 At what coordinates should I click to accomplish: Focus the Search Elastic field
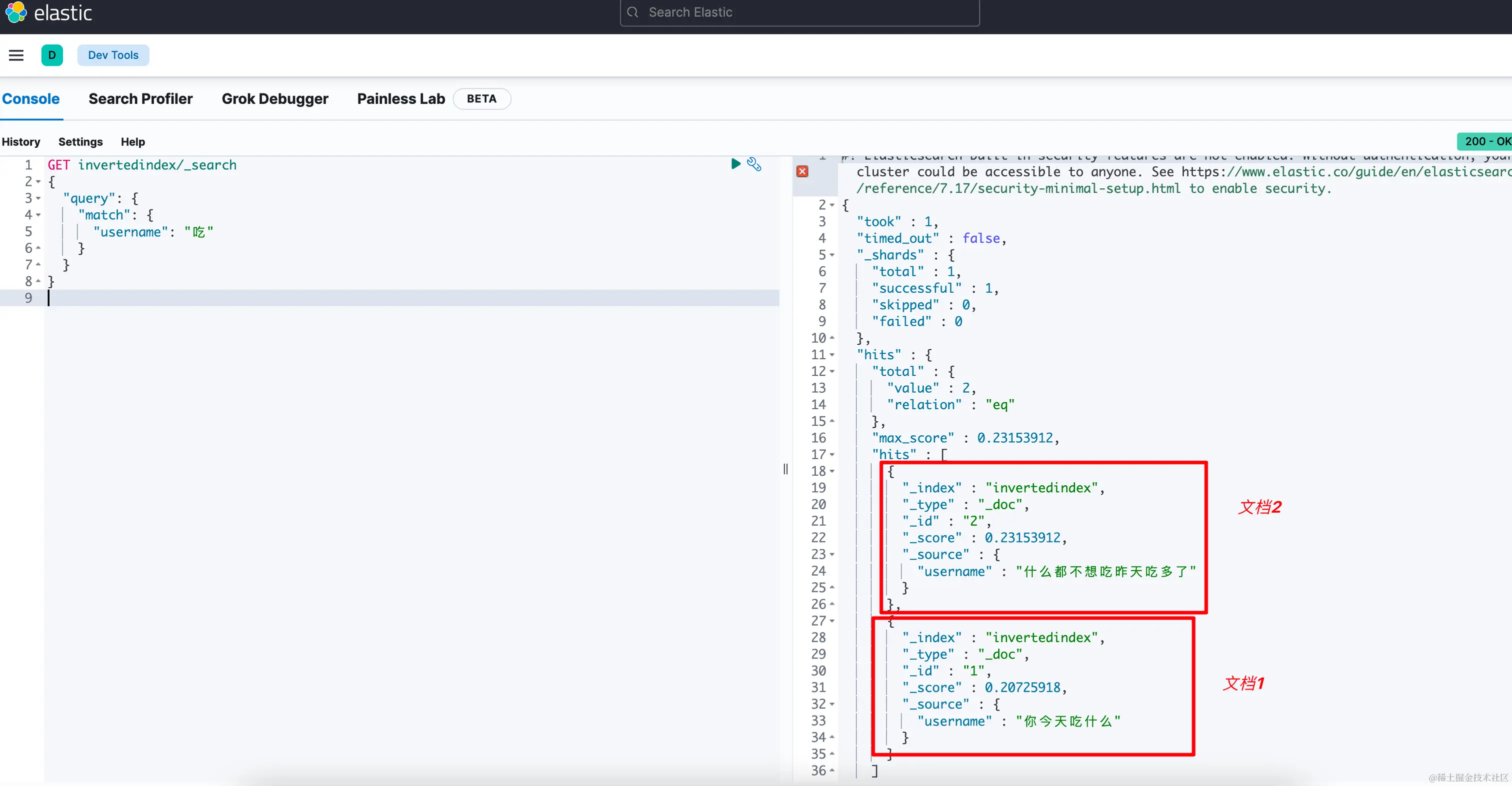click(799, 12)
